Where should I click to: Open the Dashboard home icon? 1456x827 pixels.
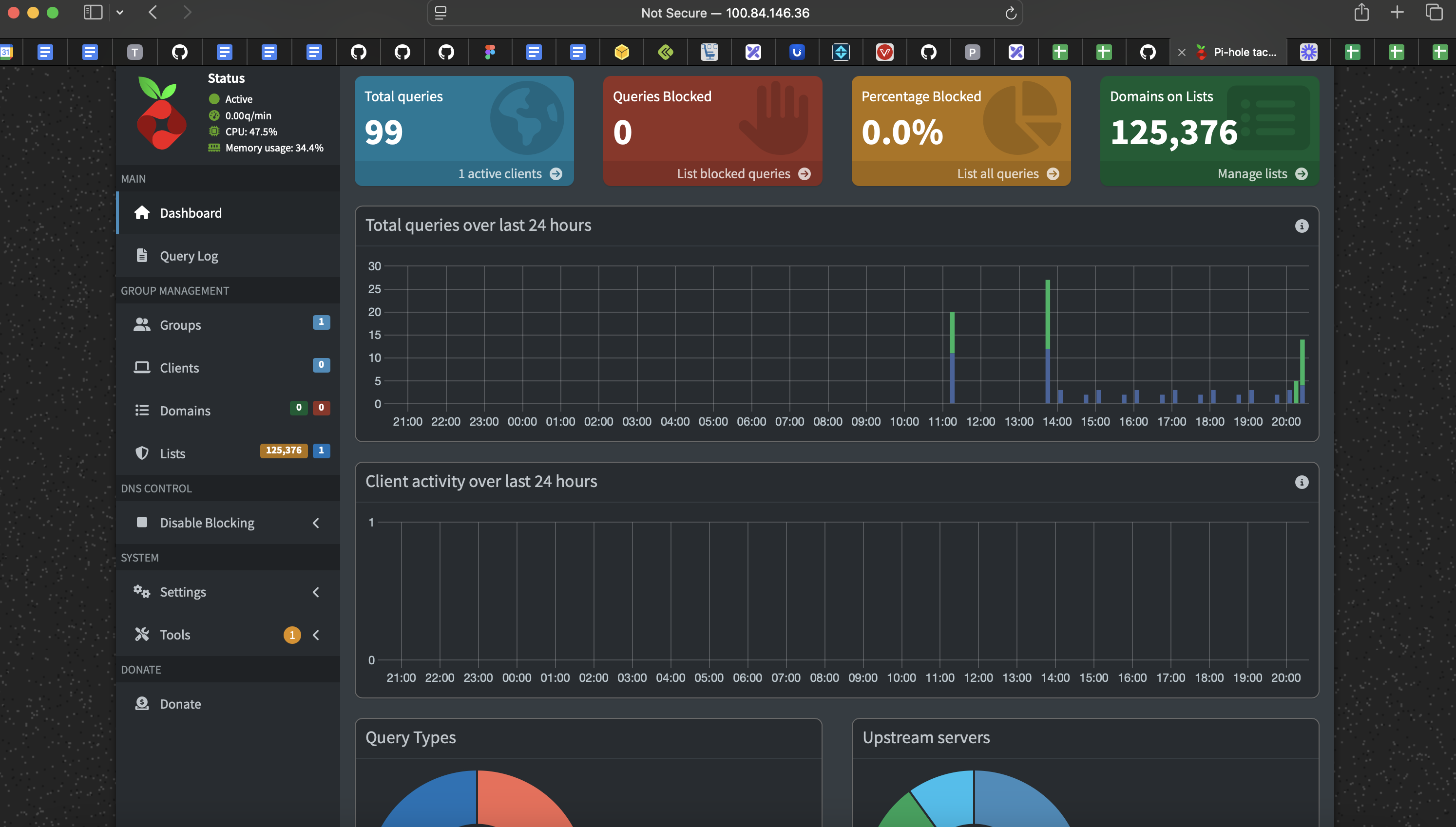pos(142,213)
